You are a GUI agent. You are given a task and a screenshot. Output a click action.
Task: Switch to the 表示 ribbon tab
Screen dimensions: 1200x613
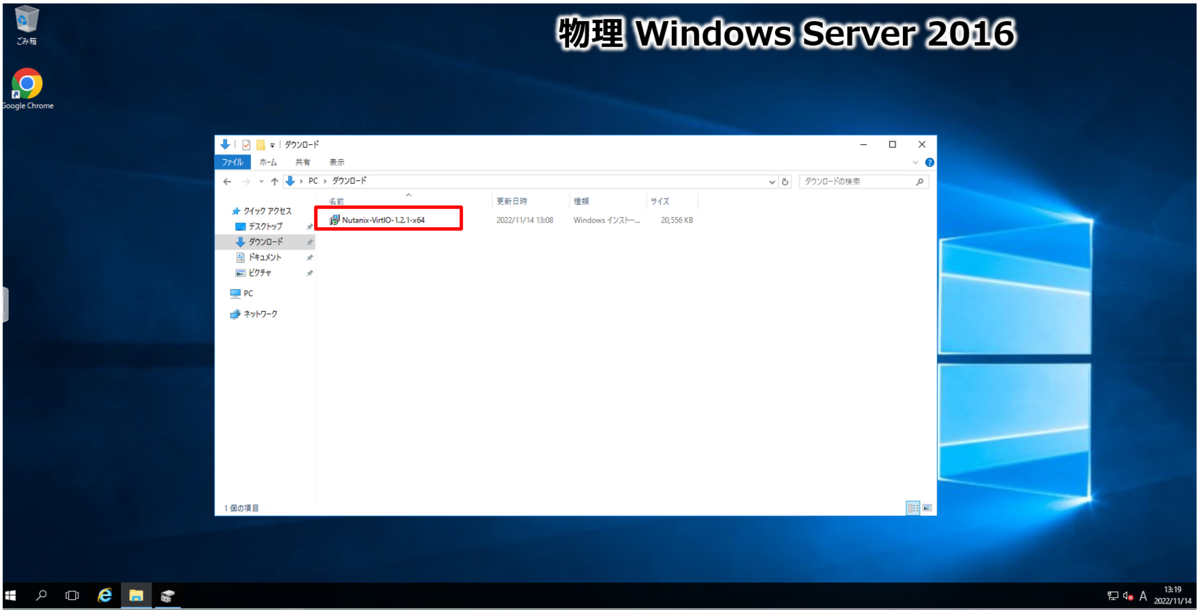(x=337, y=162)
